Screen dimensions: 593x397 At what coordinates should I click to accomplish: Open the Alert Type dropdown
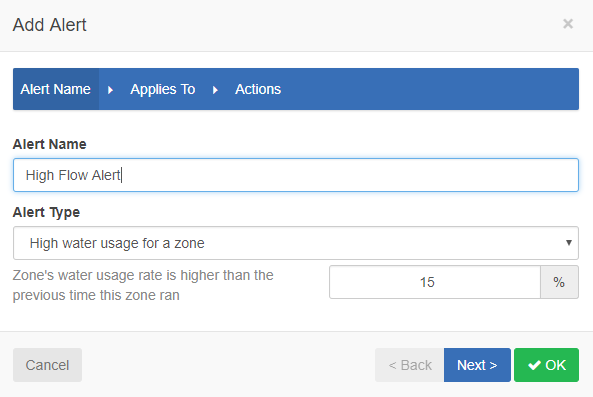[296, 243]
